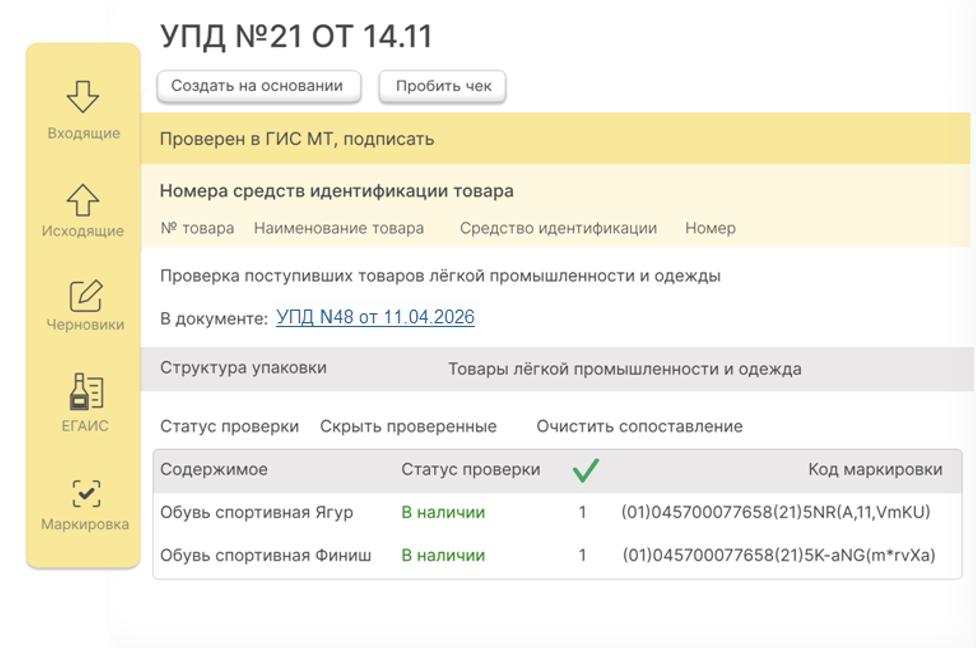Click Статус проверки above the table
This screenshot has height=648, width=976.
[229, 427]
